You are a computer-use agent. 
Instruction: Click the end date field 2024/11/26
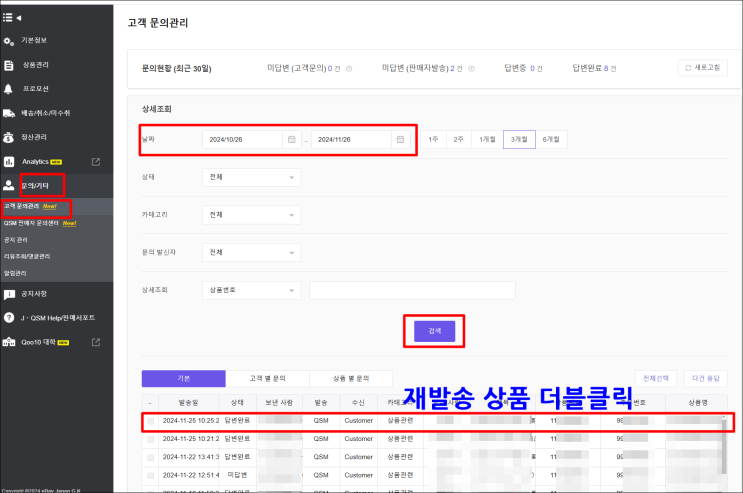[x=351, y=139]
